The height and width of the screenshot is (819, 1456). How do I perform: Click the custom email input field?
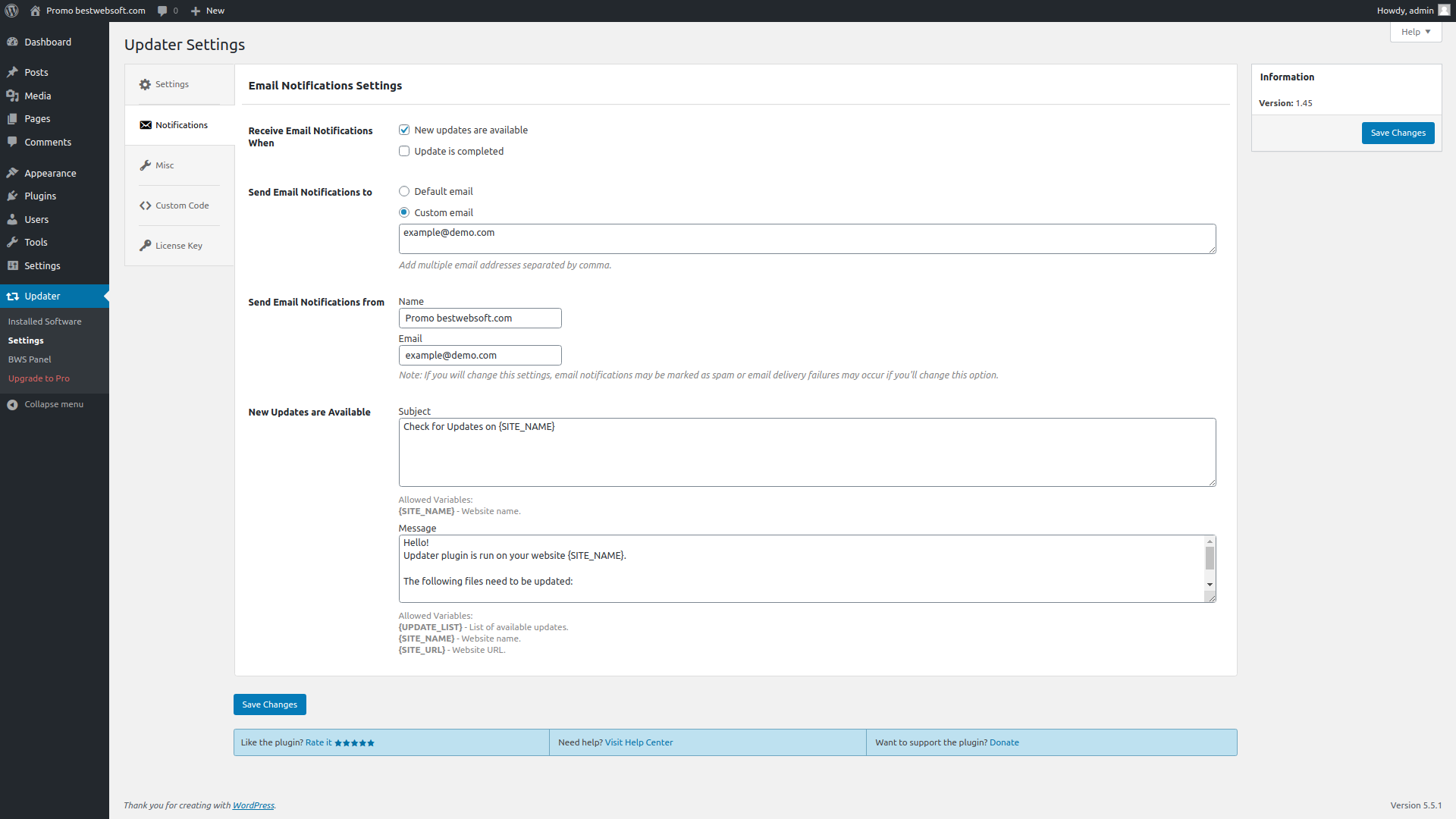coord(806,238)
